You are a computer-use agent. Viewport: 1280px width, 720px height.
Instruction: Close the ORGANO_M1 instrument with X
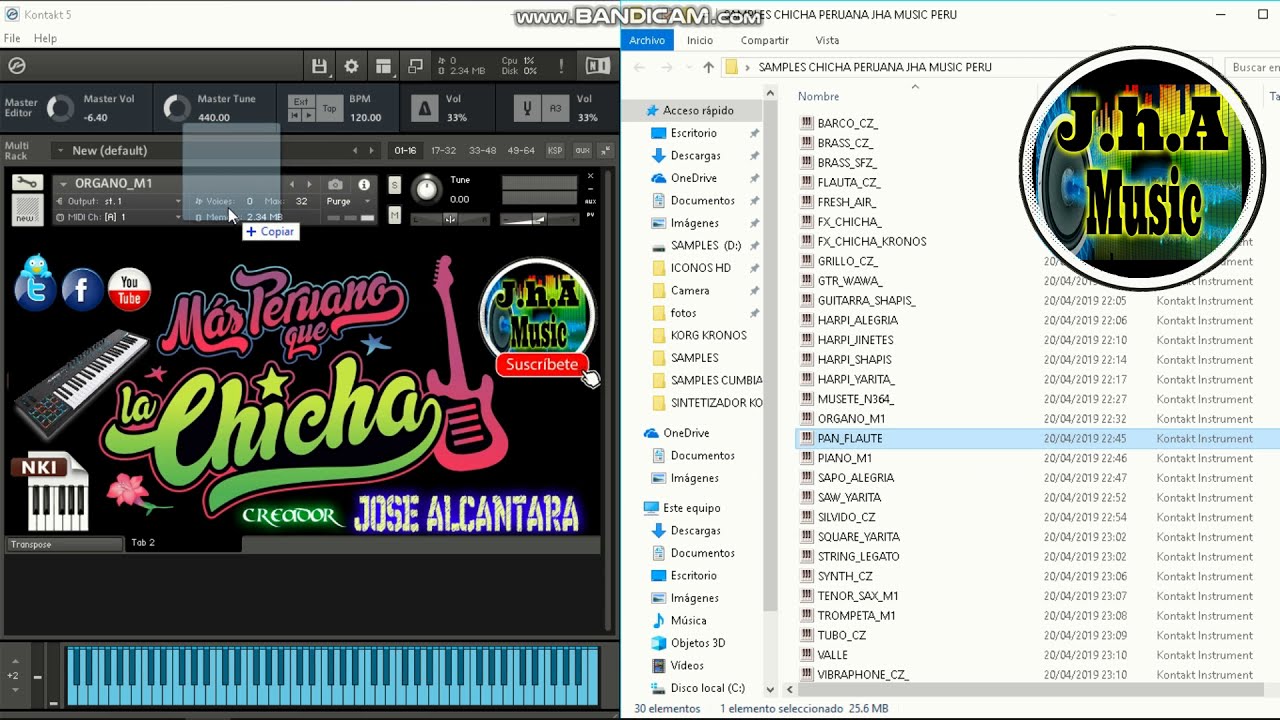tap(590, 176)
